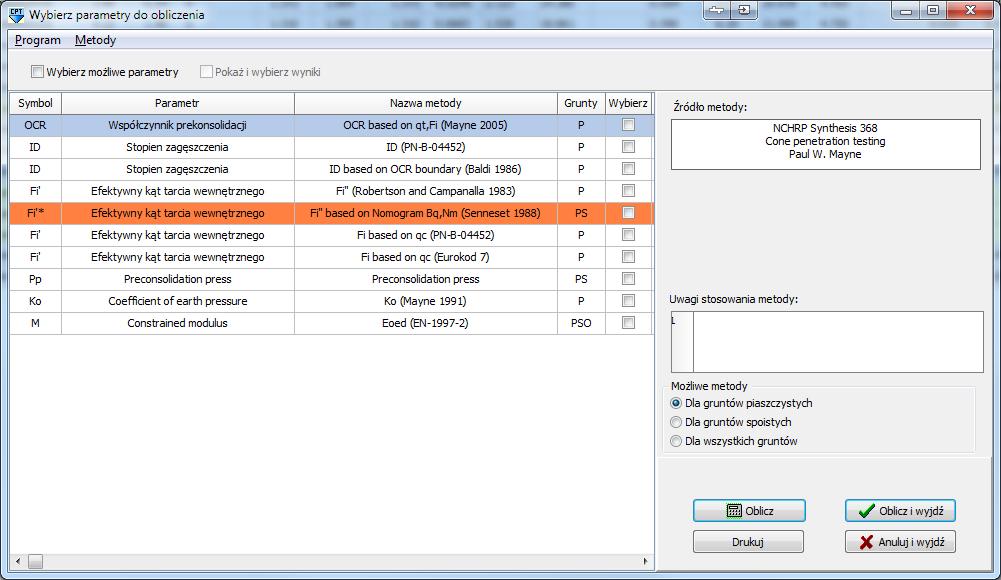Click the left arrow of the horizontal scrollbar
Screen dimensions: 1001x580
pyautogui.click(x=18, y=561)
